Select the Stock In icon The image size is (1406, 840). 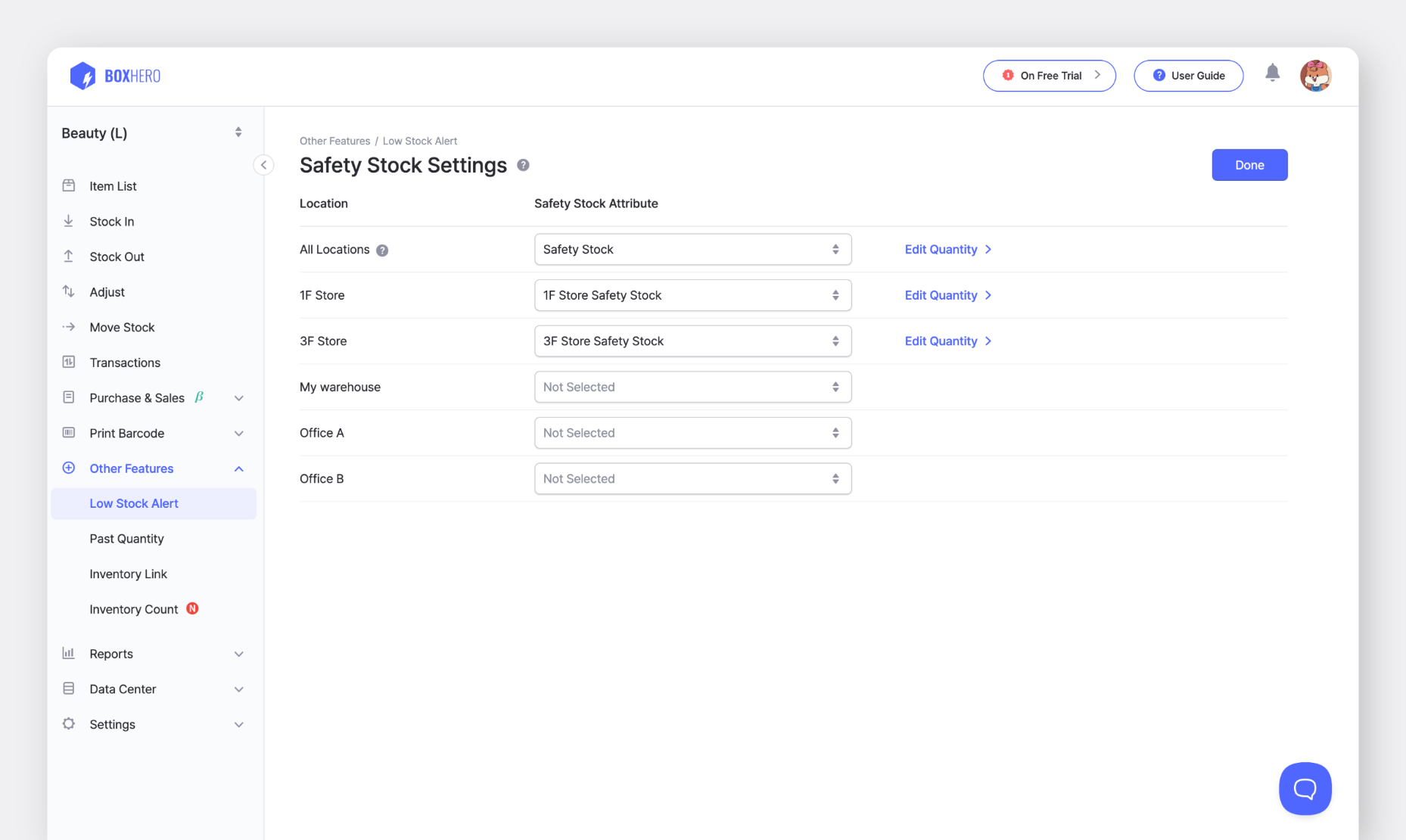[x=69, y=221]
